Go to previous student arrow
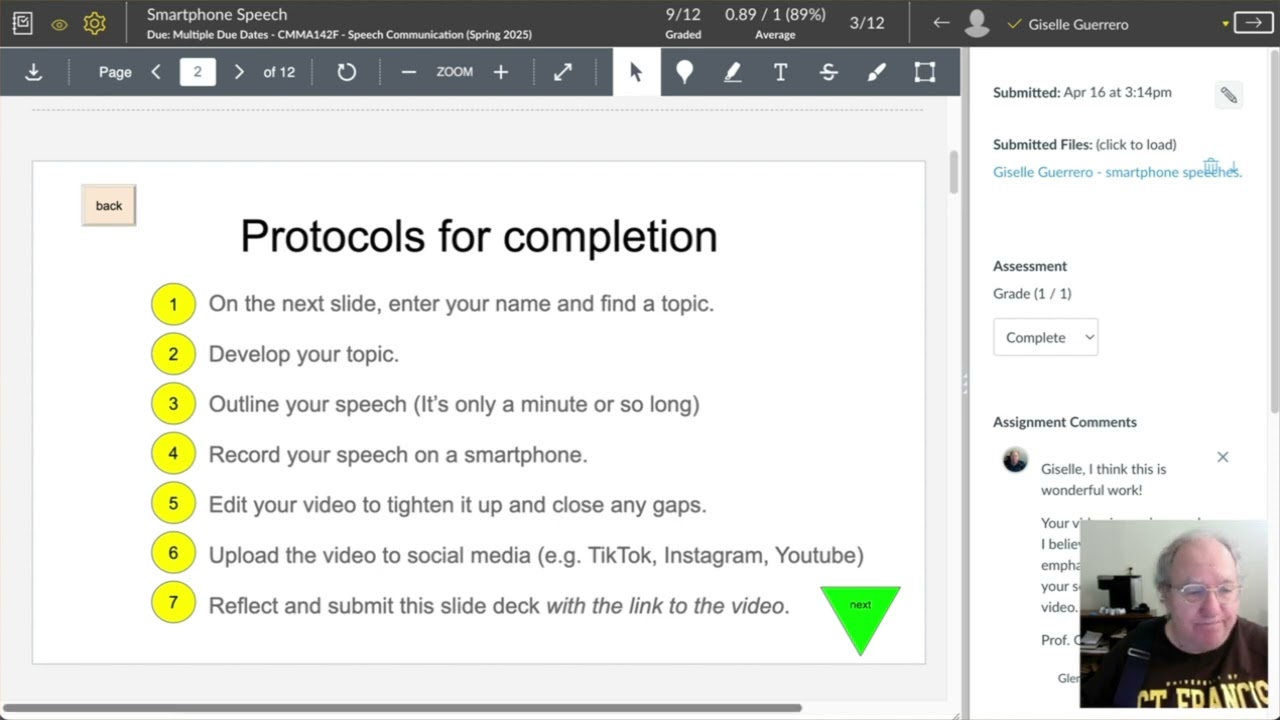The height and width of the screenshot is (720, 1280). point(940,23)
